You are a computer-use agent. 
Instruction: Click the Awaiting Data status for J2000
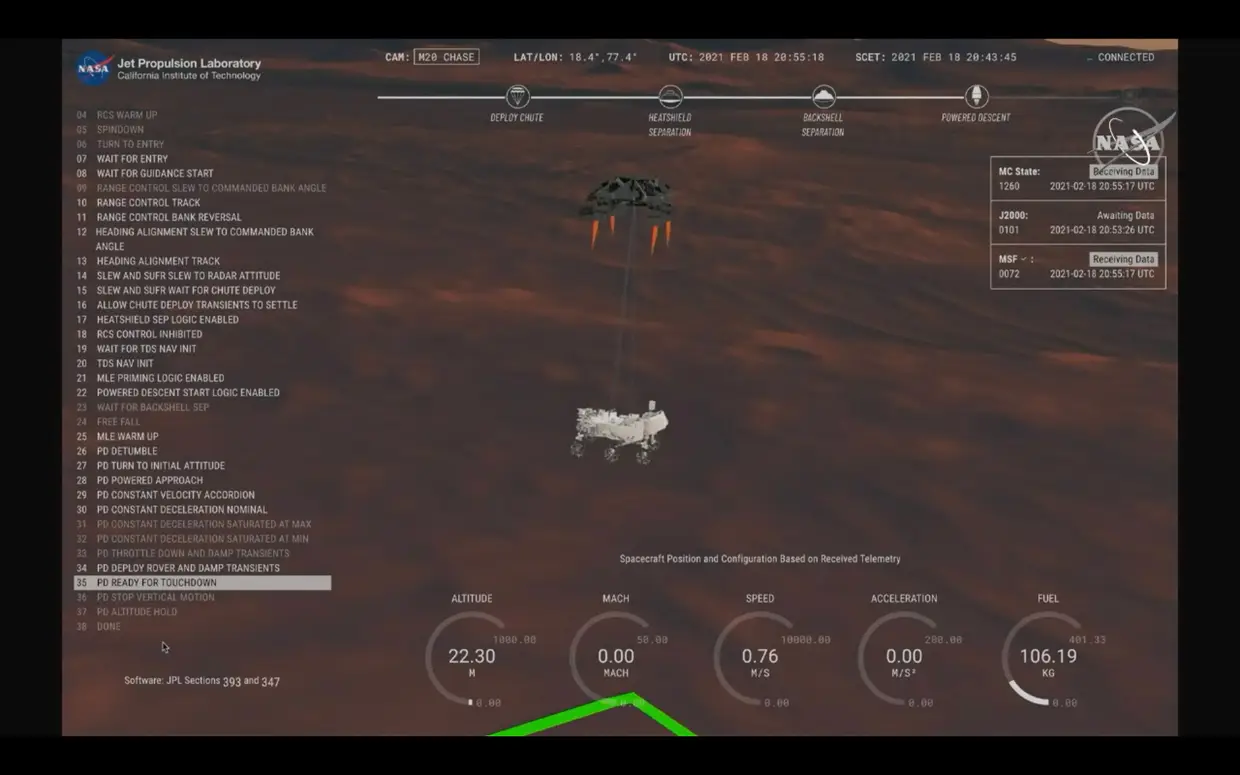tap(1125, 215)
